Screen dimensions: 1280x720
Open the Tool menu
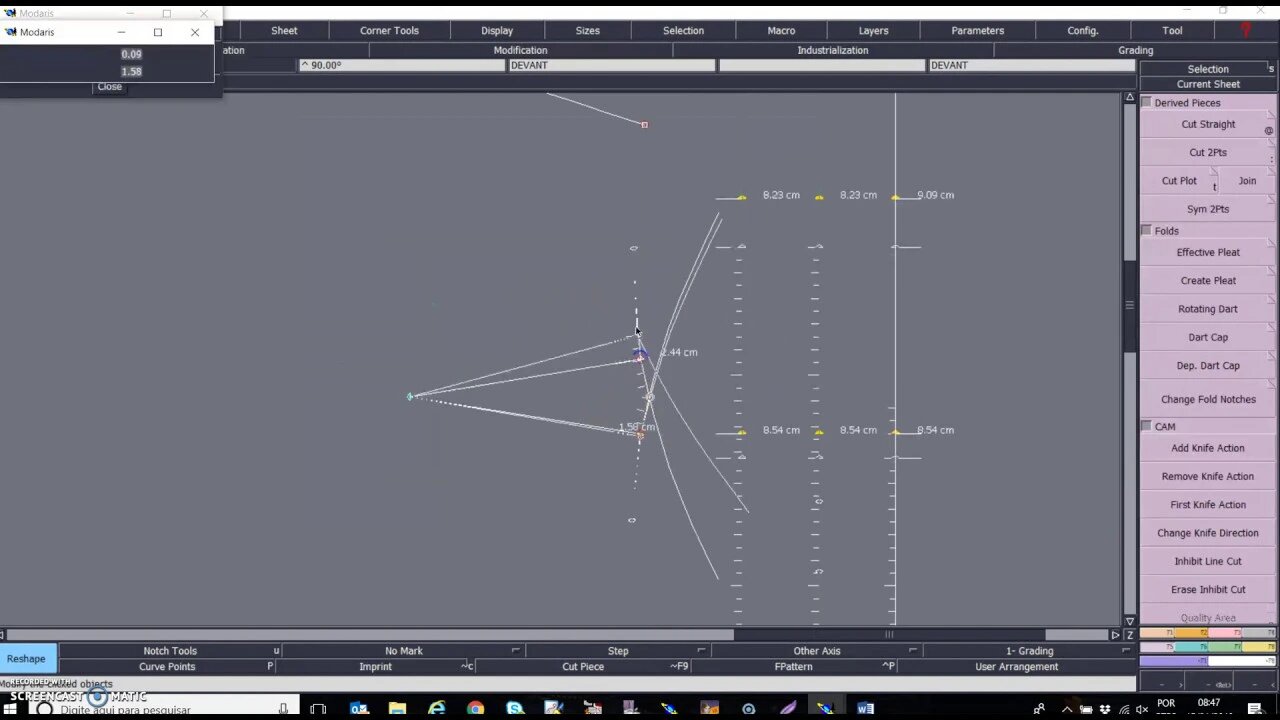(x=1172, y=30)
